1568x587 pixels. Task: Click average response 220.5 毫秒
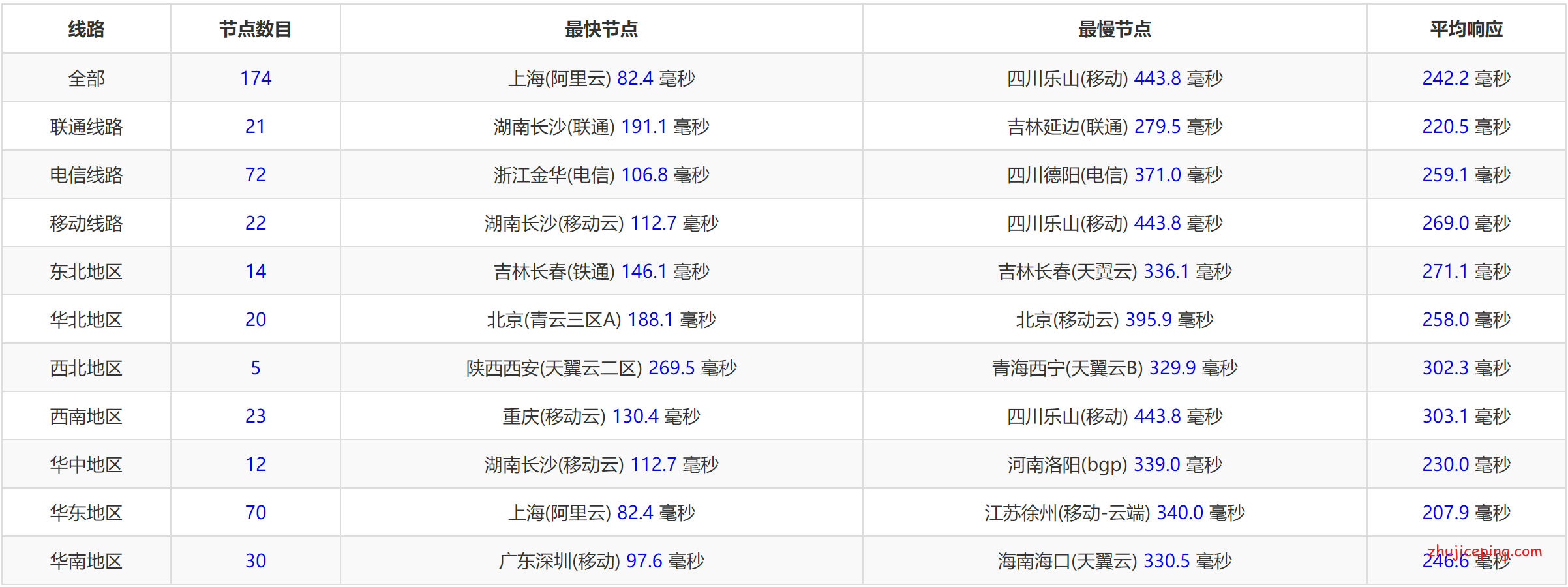point(1466,127)
